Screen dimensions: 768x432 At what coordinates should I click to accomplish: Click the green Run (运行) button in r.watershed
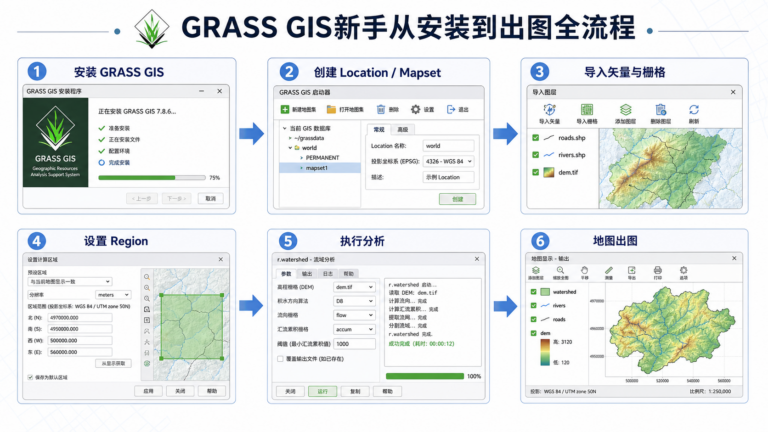322,391
